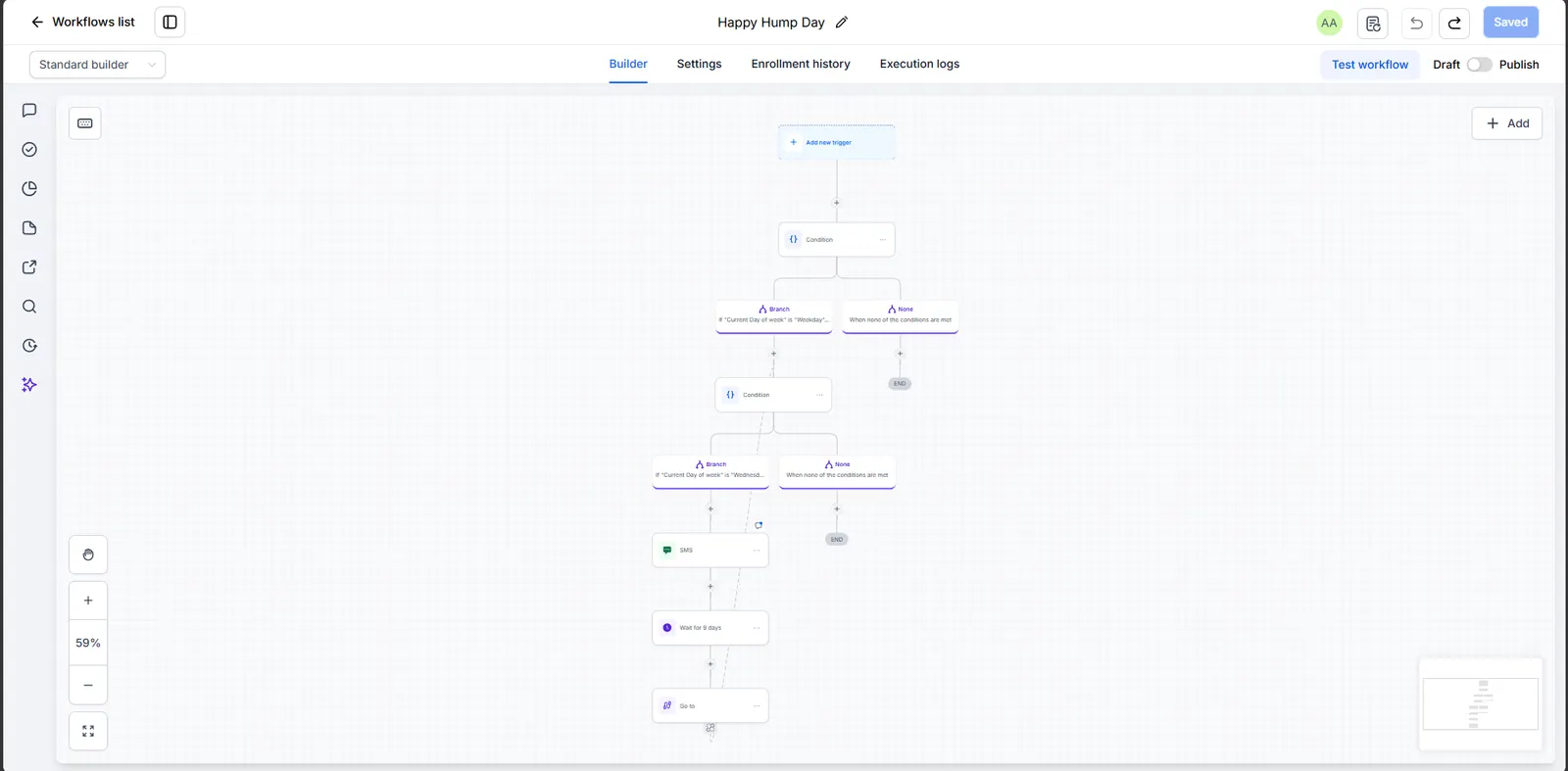The width and height of the screenshot is (1568, 771).
Task: Click the minimap overview thumbnail
Action: tap(1480, 703)
